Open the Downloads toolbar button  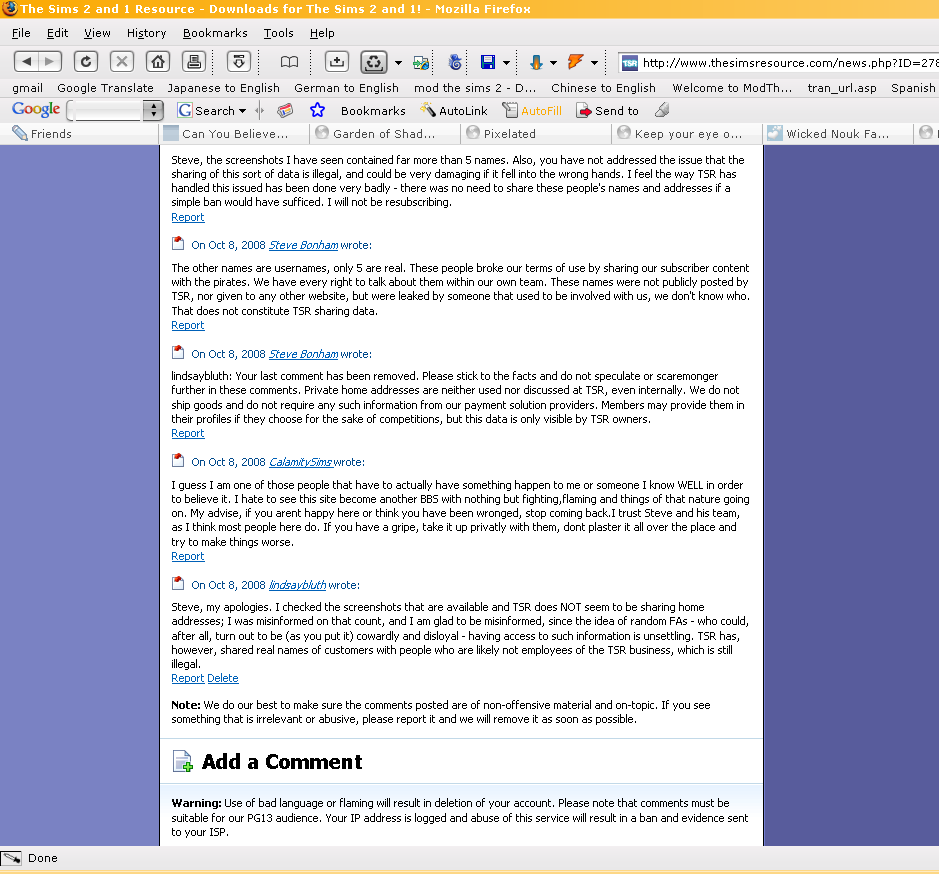click(x=238, y=62)
